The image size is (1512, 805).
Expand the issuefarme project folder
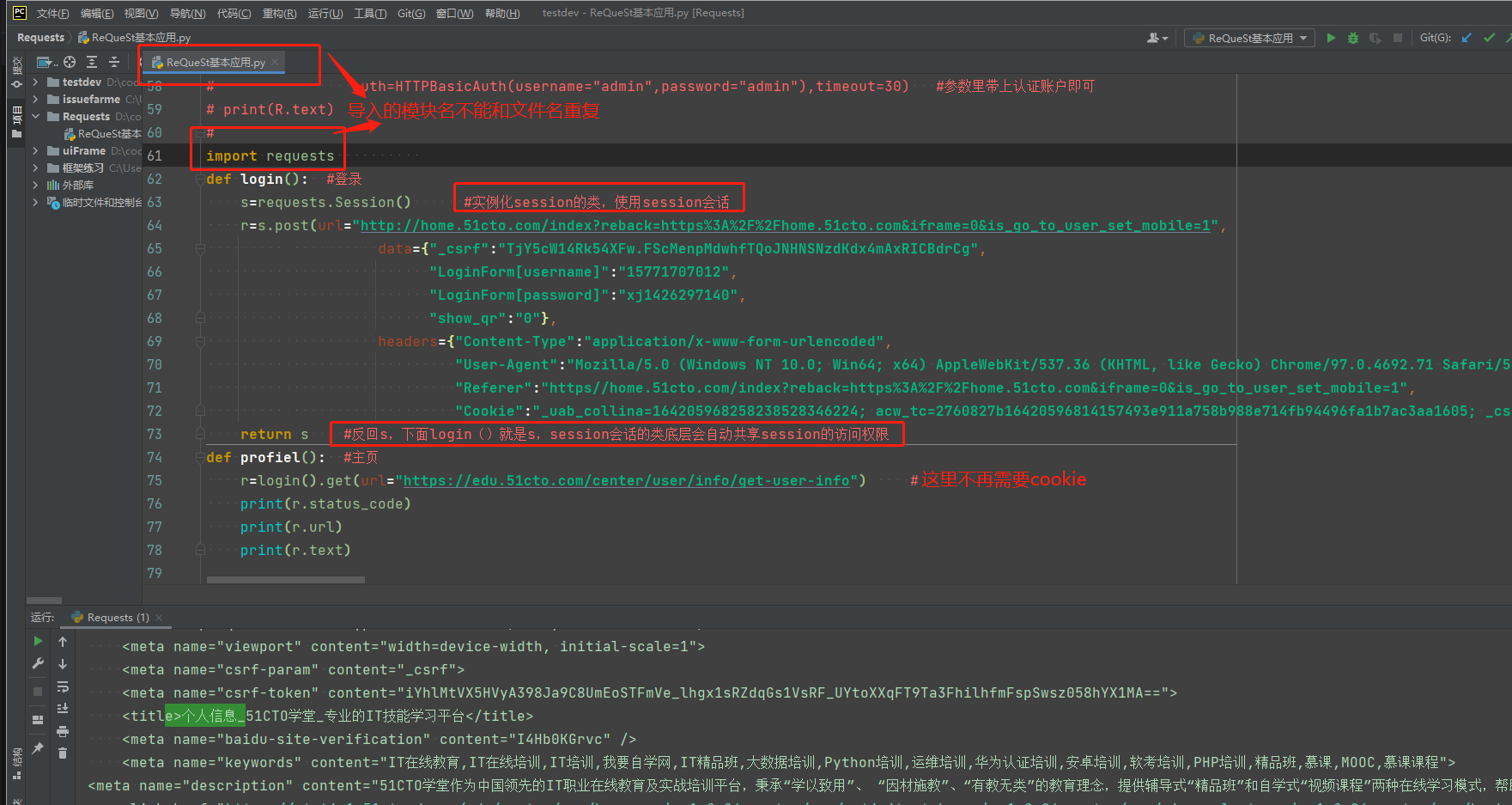35,99
